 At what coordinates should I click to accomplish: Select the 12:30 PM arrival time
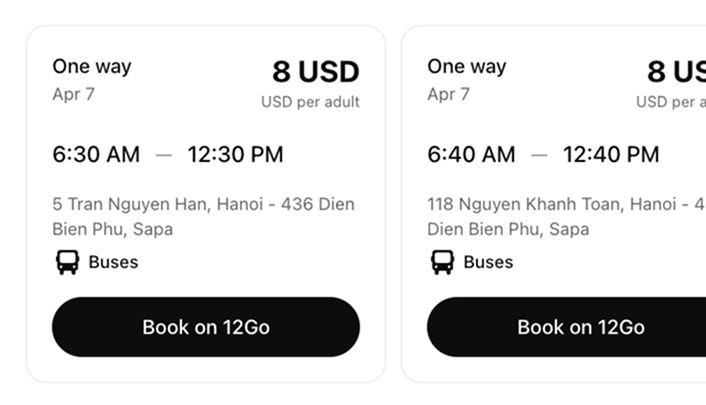click(235, 155)
